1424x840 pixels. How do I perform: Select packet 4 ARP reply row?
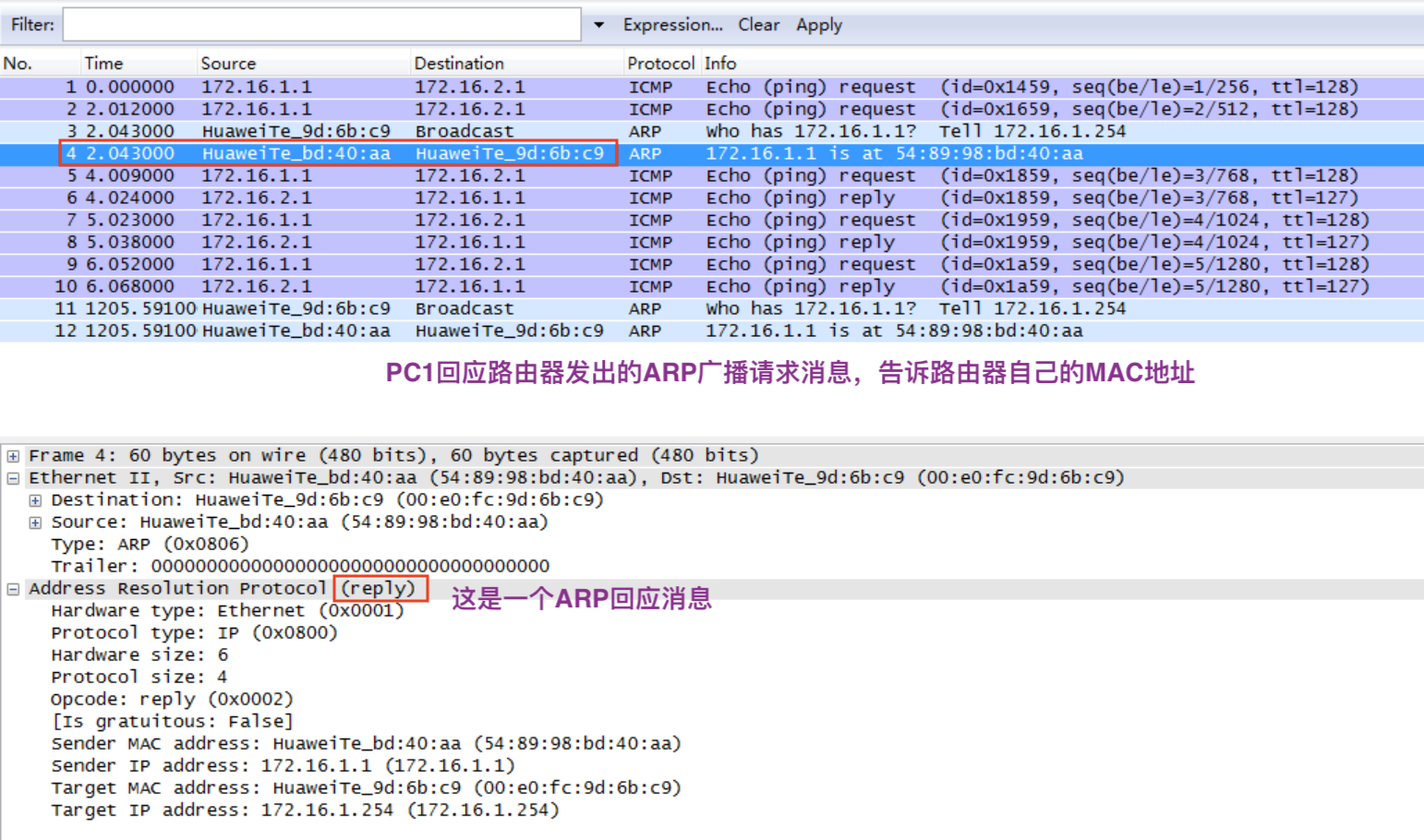click(x=712, y=153)
